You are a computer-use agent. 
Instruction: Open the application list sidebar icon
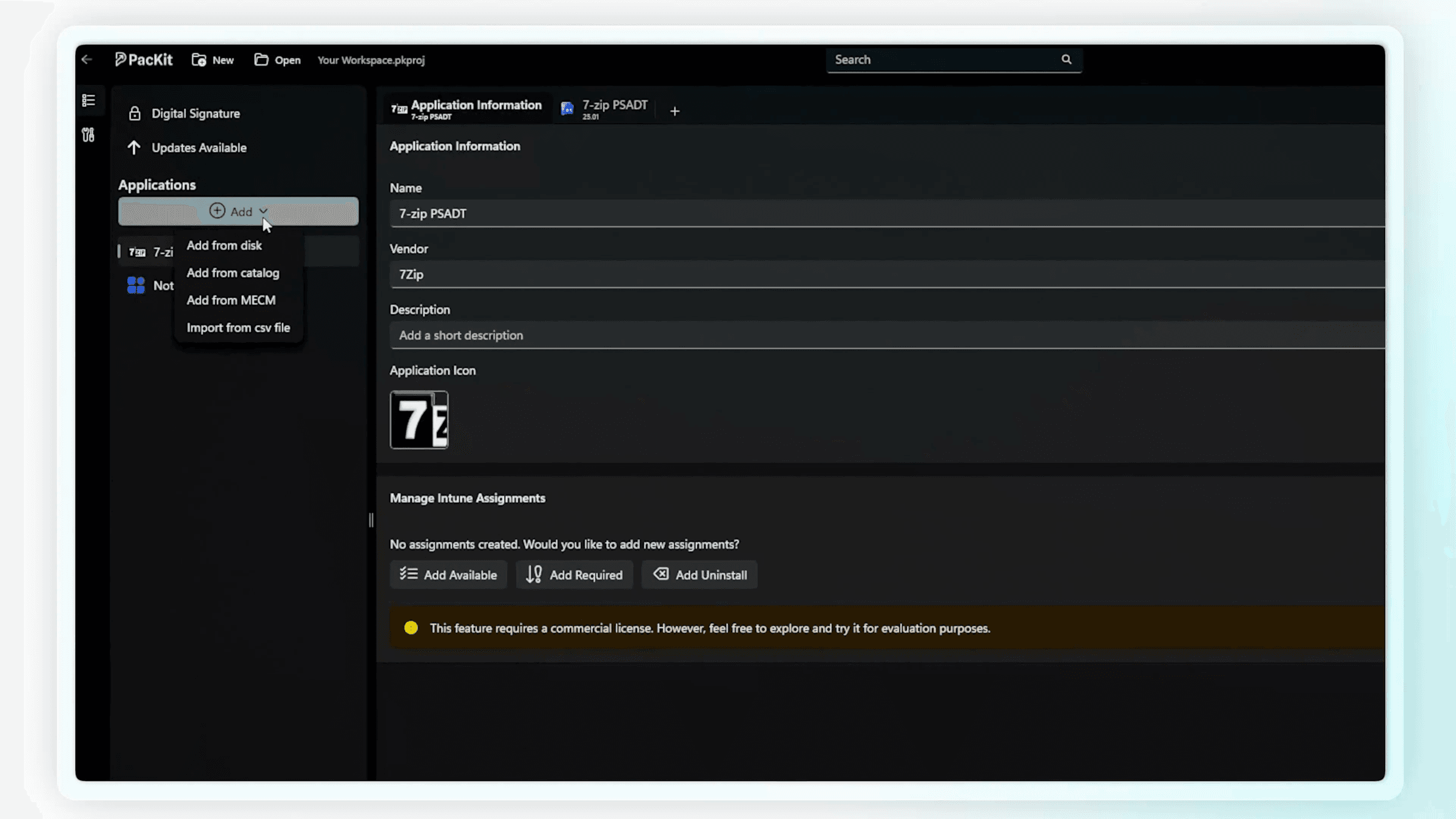click(89, 100)
